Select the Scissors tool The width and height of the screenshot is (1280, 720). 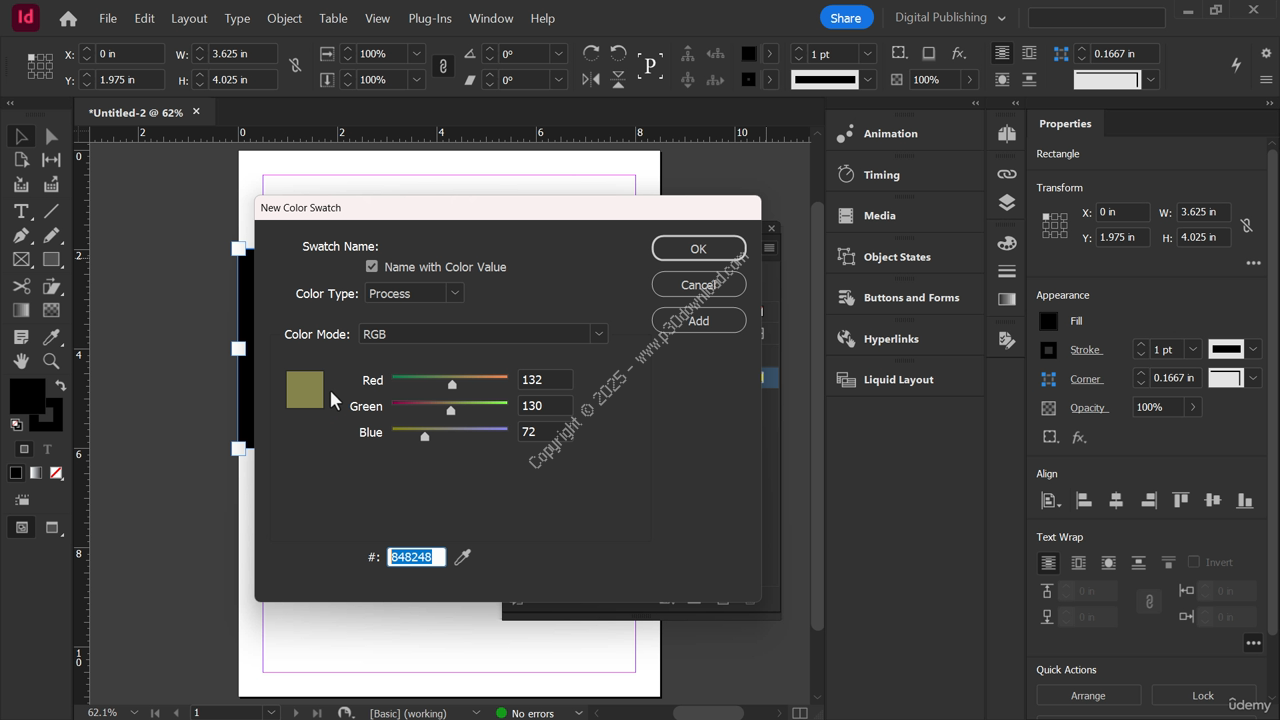(x=21, y=286)
